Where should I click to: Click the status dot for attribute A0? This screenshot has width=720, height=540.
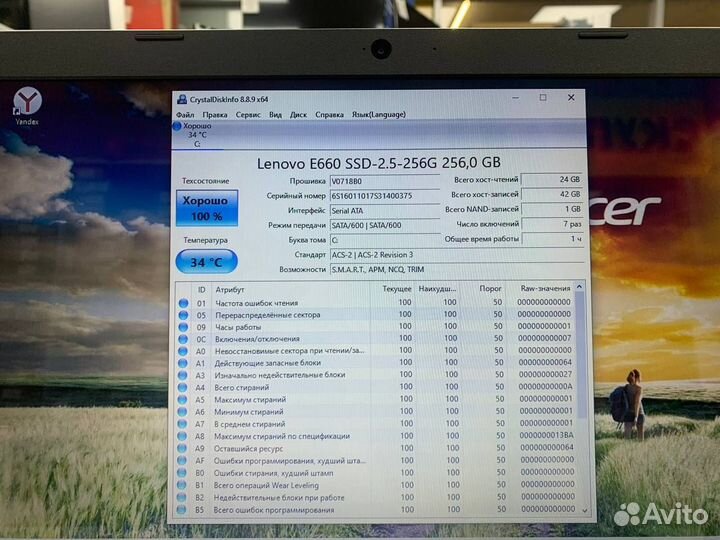pos(183,351)
